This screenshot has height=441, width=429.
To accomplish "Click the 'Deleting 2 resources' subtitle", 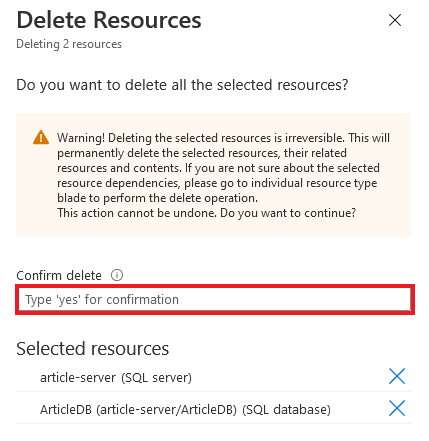I will [69, 44].
